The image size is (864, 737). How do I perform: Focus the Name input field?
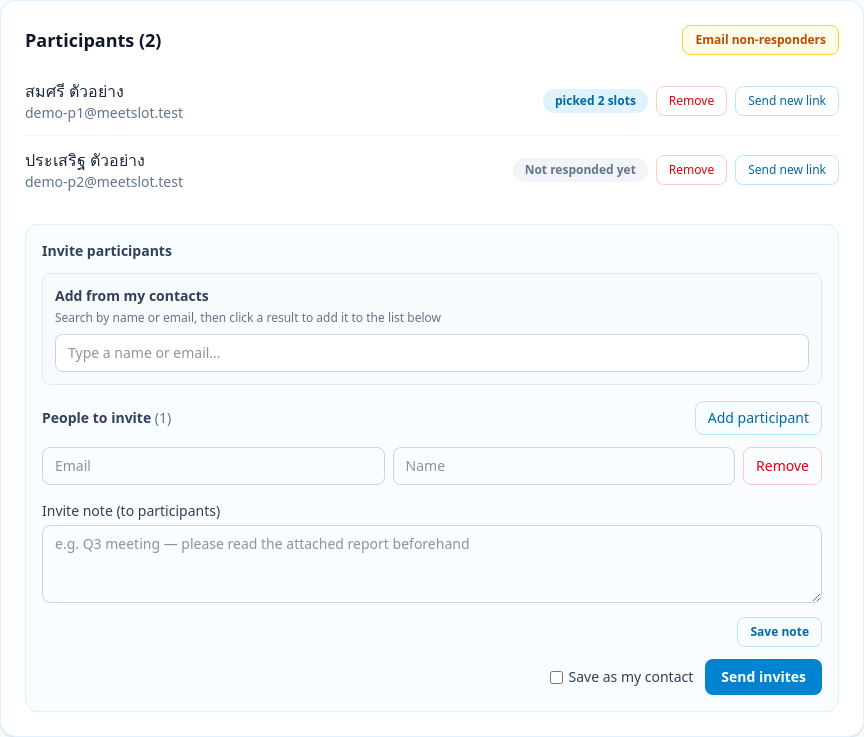click(564, 466)
